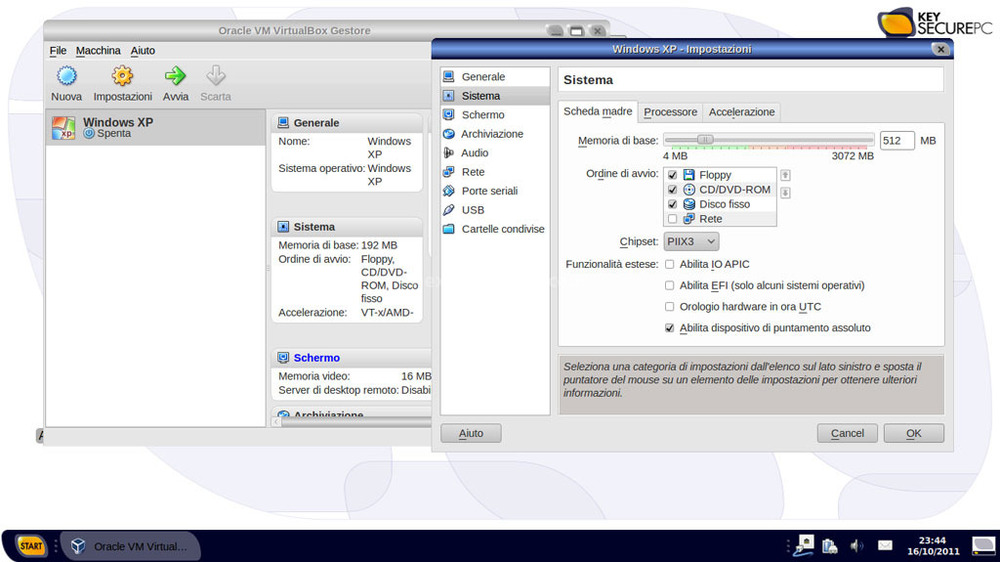Click Oracle VM VirtualBox taskbar entry
Image resolution: width=1000 pixels, height=562 pixels.
130,546
